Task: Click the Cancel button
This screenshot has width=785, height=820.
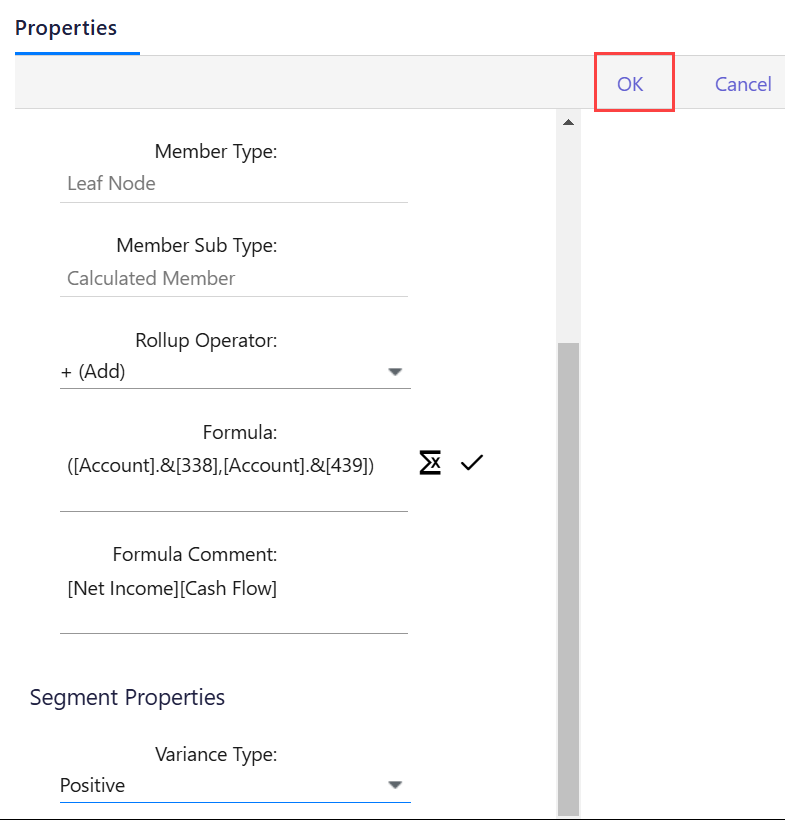Action: [743, 84]
